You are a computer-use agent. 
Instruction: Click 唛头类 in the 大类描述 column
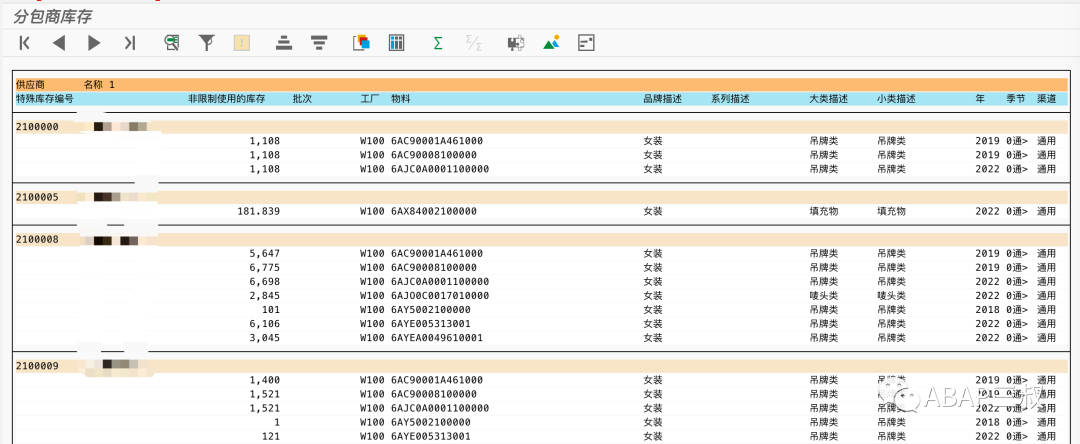pos(824,296)
